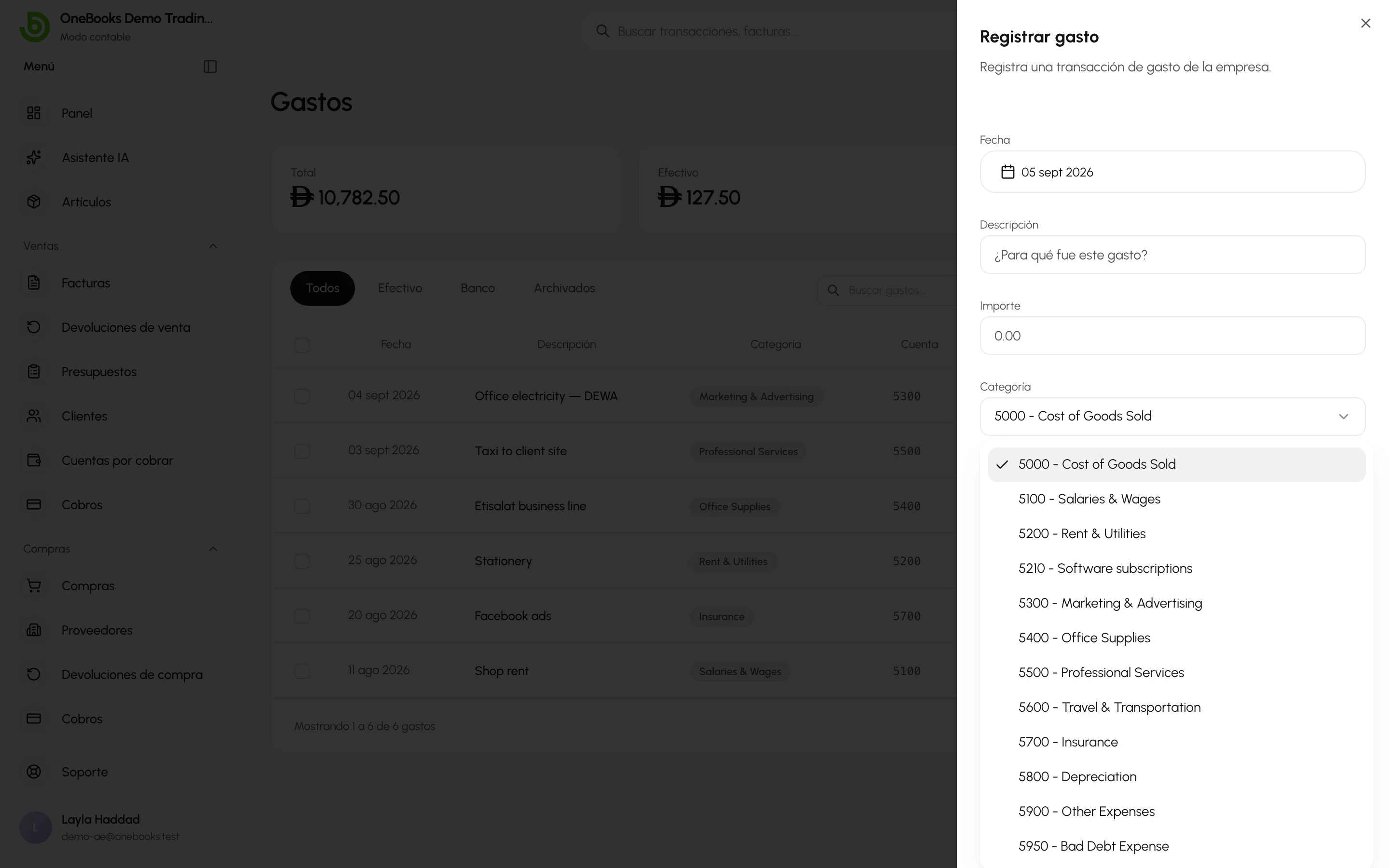The image size is (1389, 868).
Task: Check the Facebook ads expense row
Action: click(302, 616)
